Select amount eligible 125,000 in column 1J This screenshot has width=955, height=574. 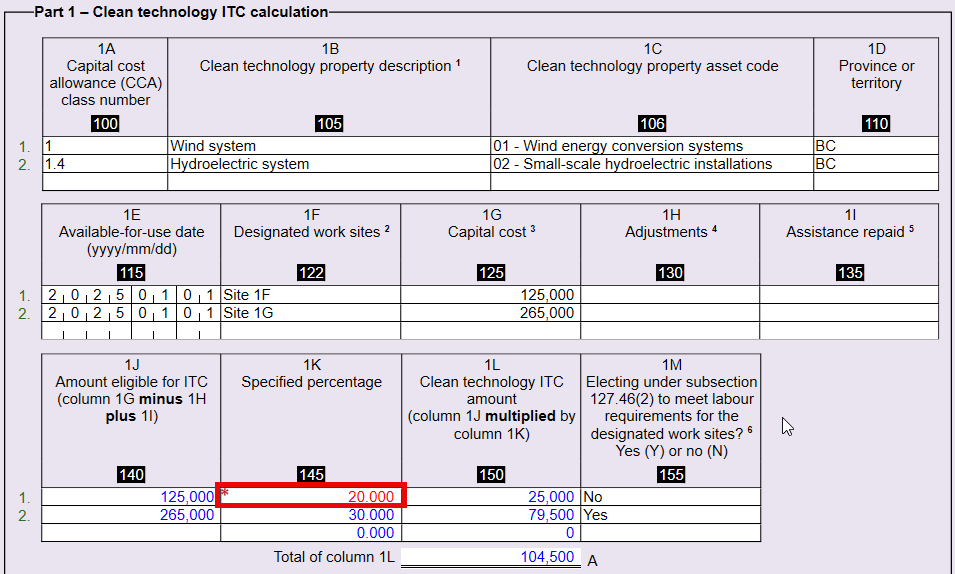131,497
